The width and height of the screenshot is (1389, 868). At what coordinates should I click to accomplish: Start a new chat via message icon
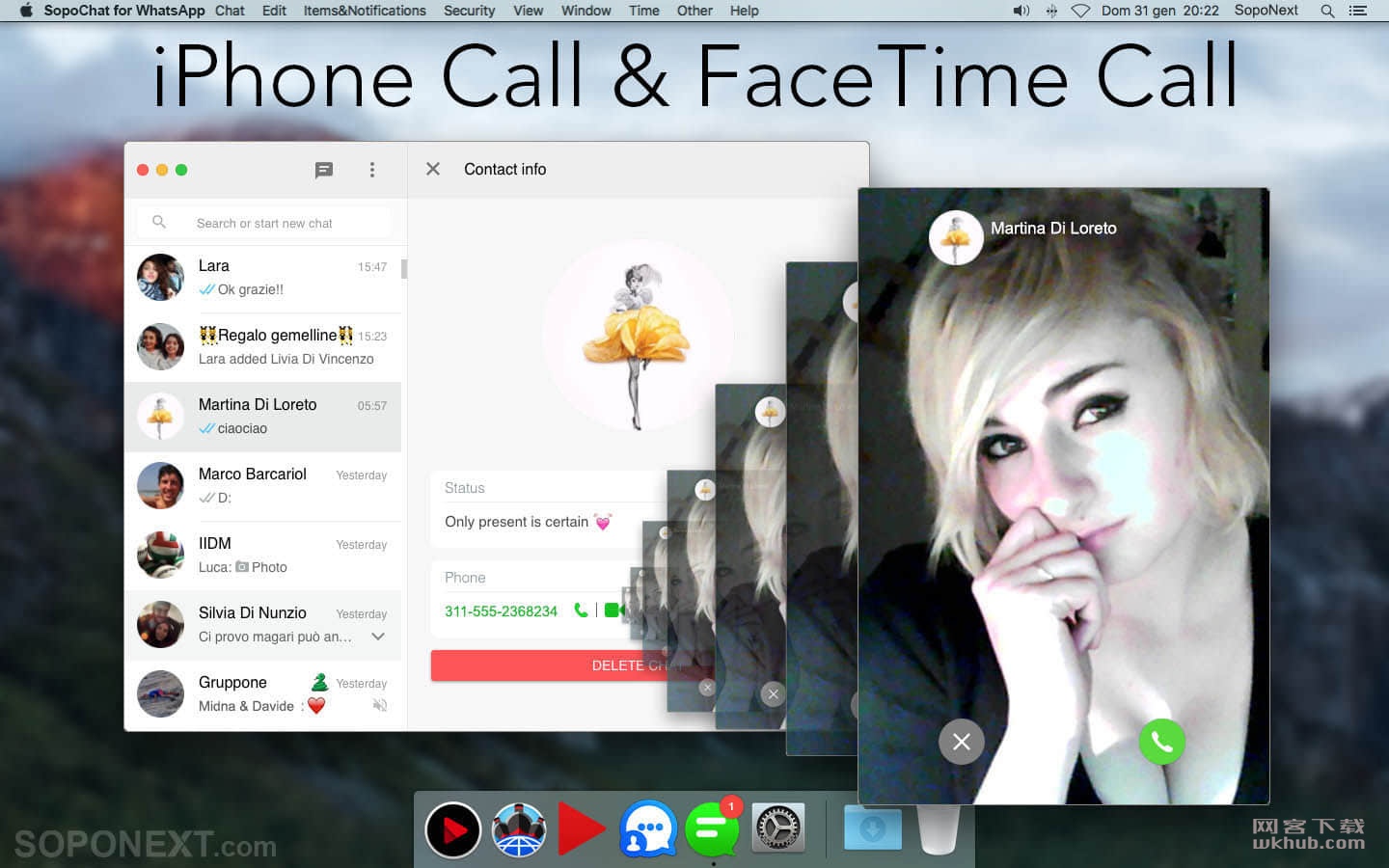pyautogui.click(x=324, y=170)
